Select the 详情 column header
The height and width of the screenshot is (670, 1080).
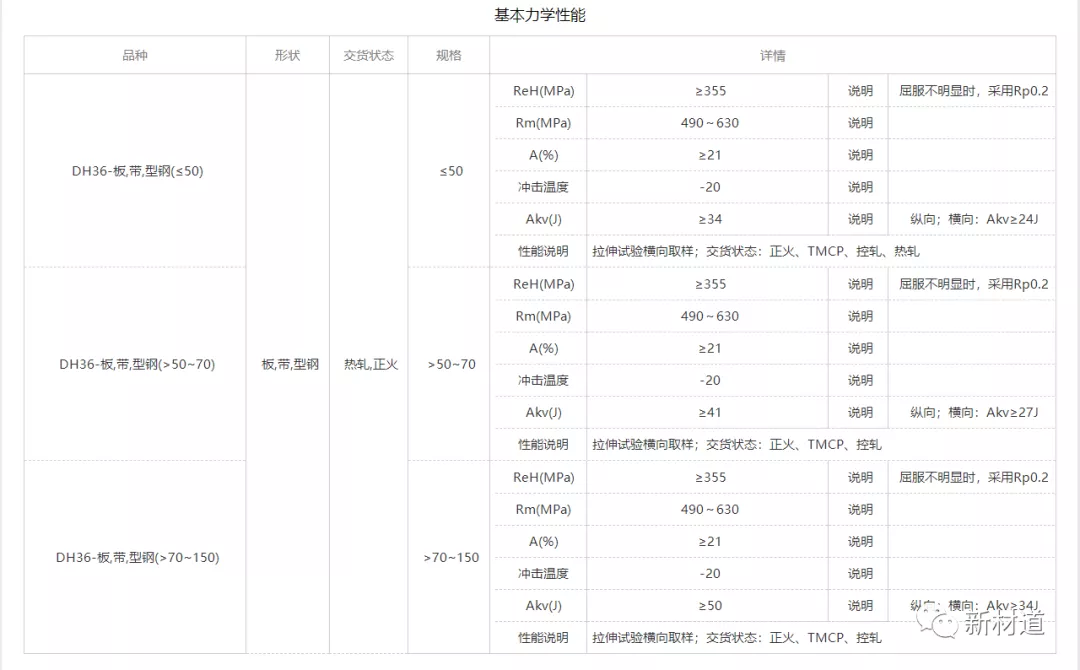(x=772, y=55)
